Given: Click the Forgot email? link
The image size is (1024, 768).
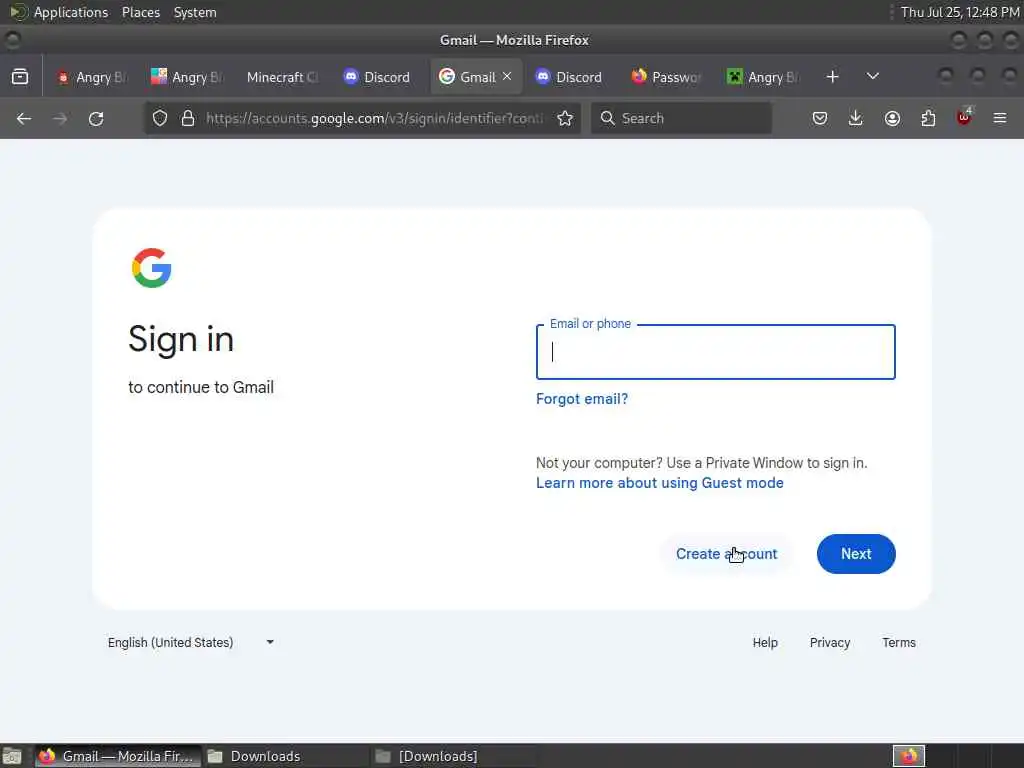Looking at the screenshot, I should 582,399.
